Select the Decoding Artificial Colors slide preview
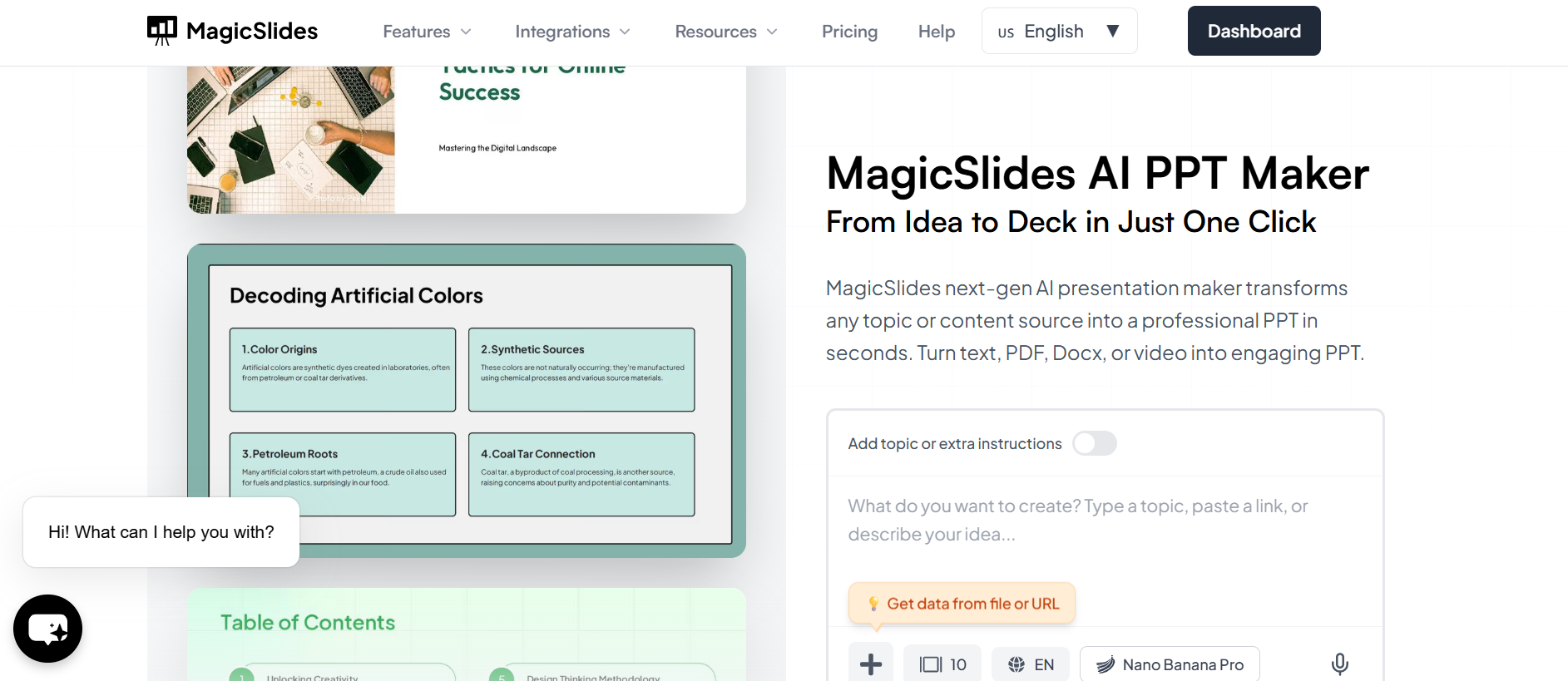 point(467,401)
